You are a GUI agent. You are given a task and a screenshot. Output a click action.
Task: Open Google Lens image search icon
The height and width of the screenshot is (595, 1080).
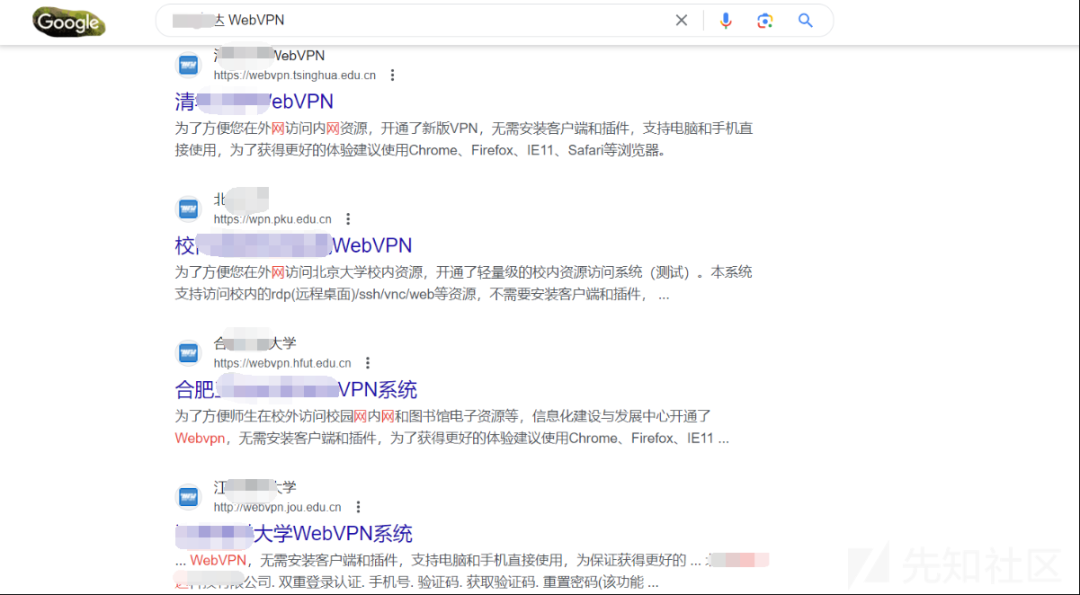tap(765, 21)
